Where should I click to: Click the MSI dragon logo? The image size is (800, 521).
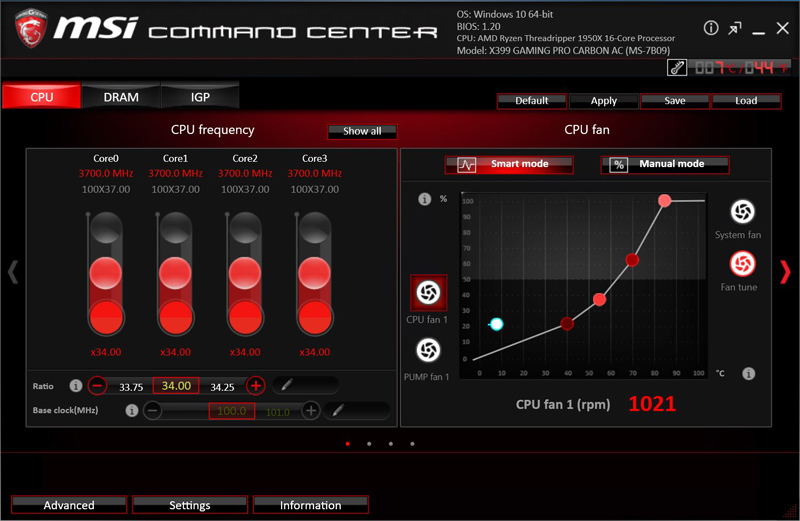31,29
